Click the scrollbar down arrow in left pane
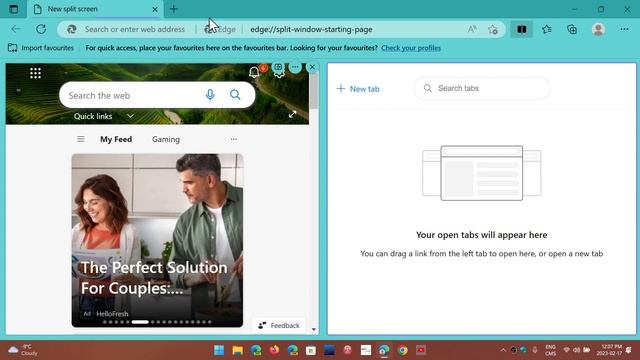640x360 pixels. [313, 329]
